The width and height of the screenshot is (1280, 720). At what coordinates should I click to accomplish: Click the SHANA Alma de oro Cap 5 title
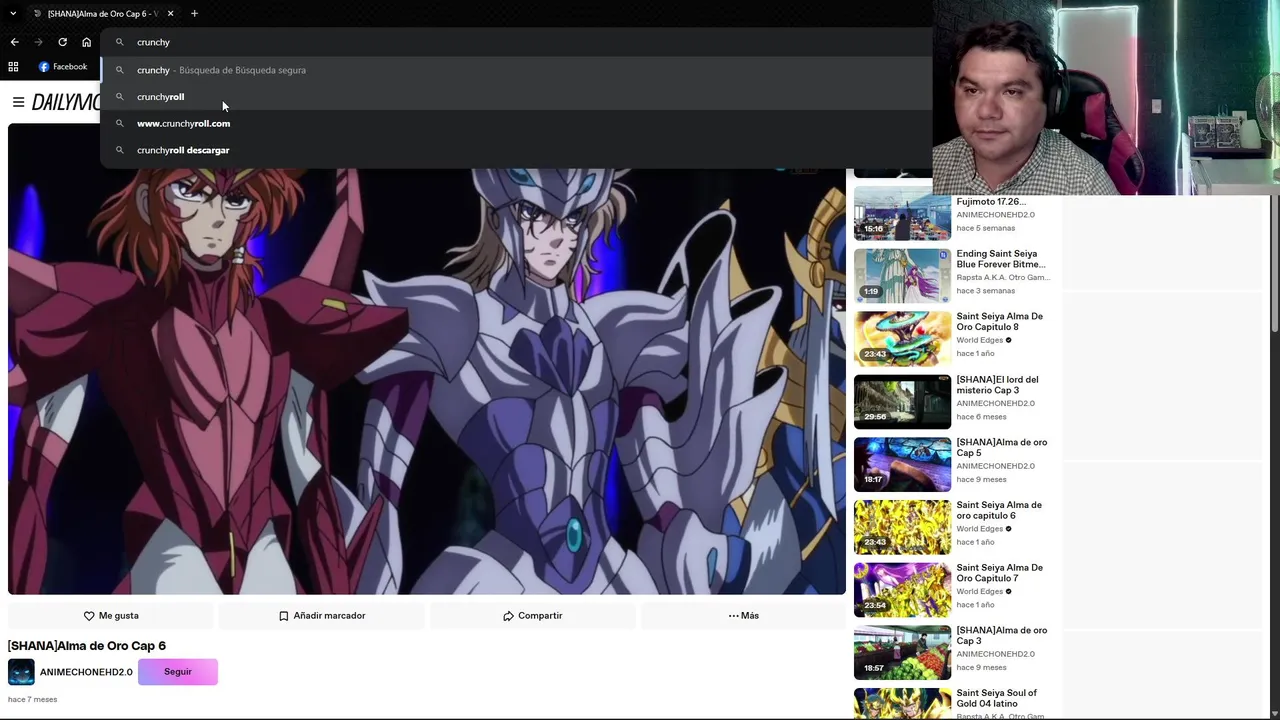tap(1002, 448)
